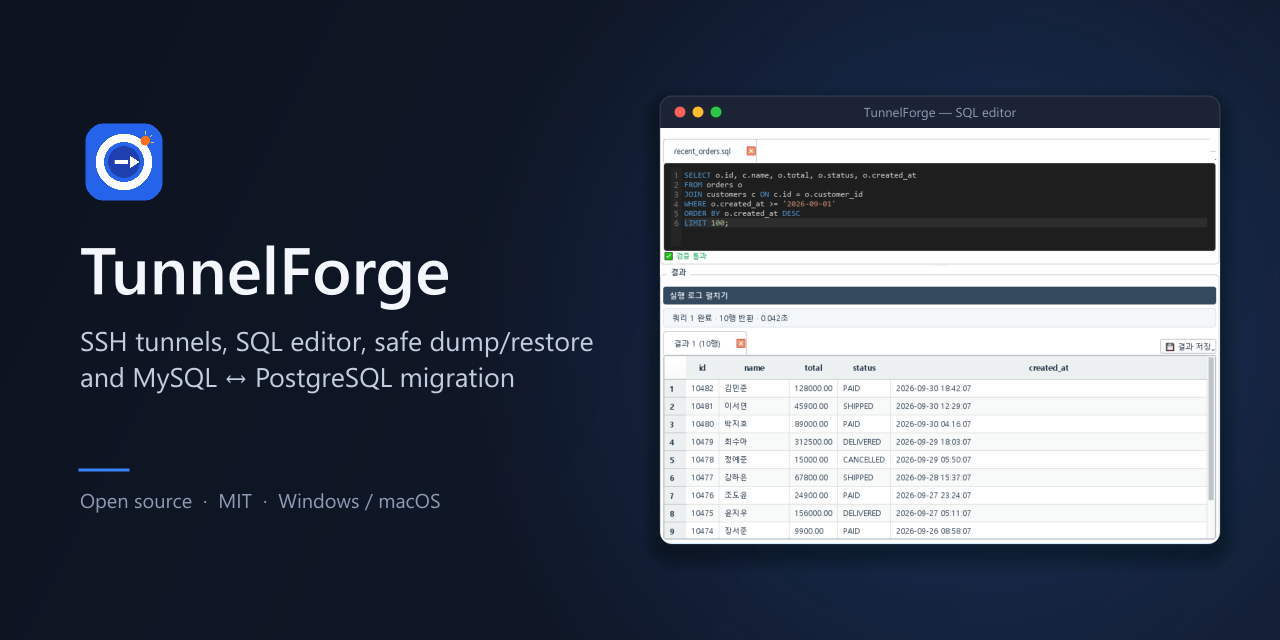Sort results by the id column header
This screenshot has height=640, width=1280.
click(x=702, y=368)
